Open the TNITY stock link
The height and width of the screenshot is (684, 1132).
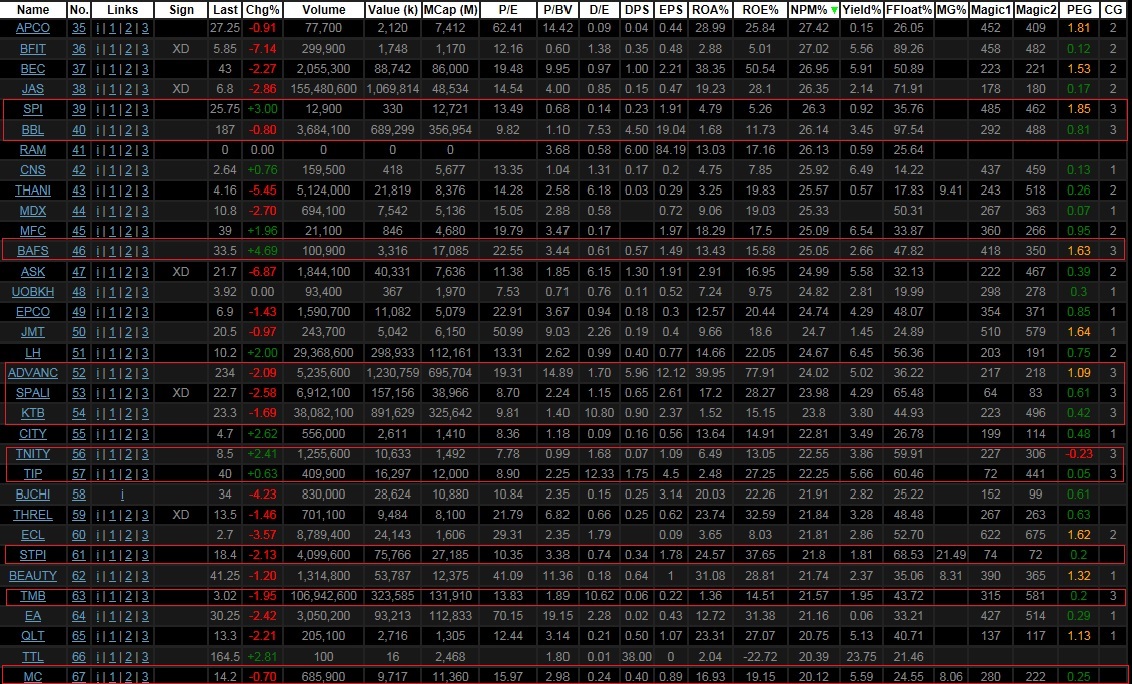click(x=32, y=454)
